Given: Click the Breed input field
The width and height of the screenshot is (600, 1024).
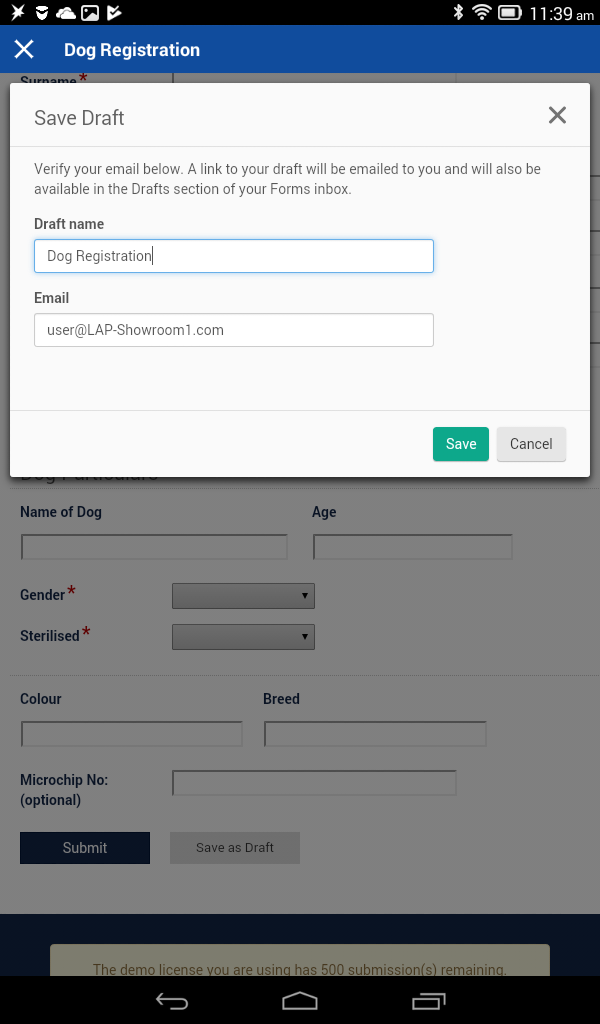Looking at the screenshot, I should (x=375, y=734).
